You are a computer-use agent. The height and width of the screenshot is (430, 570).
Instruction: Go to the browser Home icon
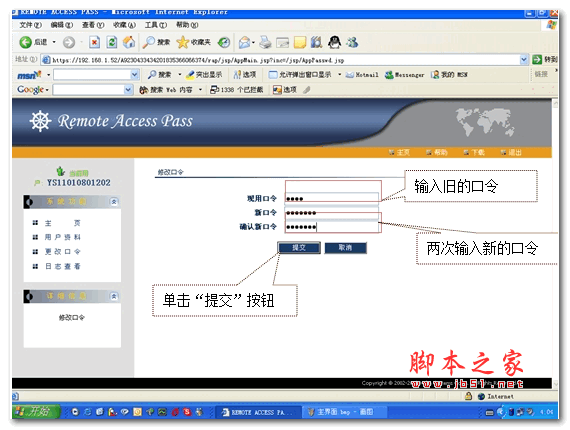(x=129, y=42)
